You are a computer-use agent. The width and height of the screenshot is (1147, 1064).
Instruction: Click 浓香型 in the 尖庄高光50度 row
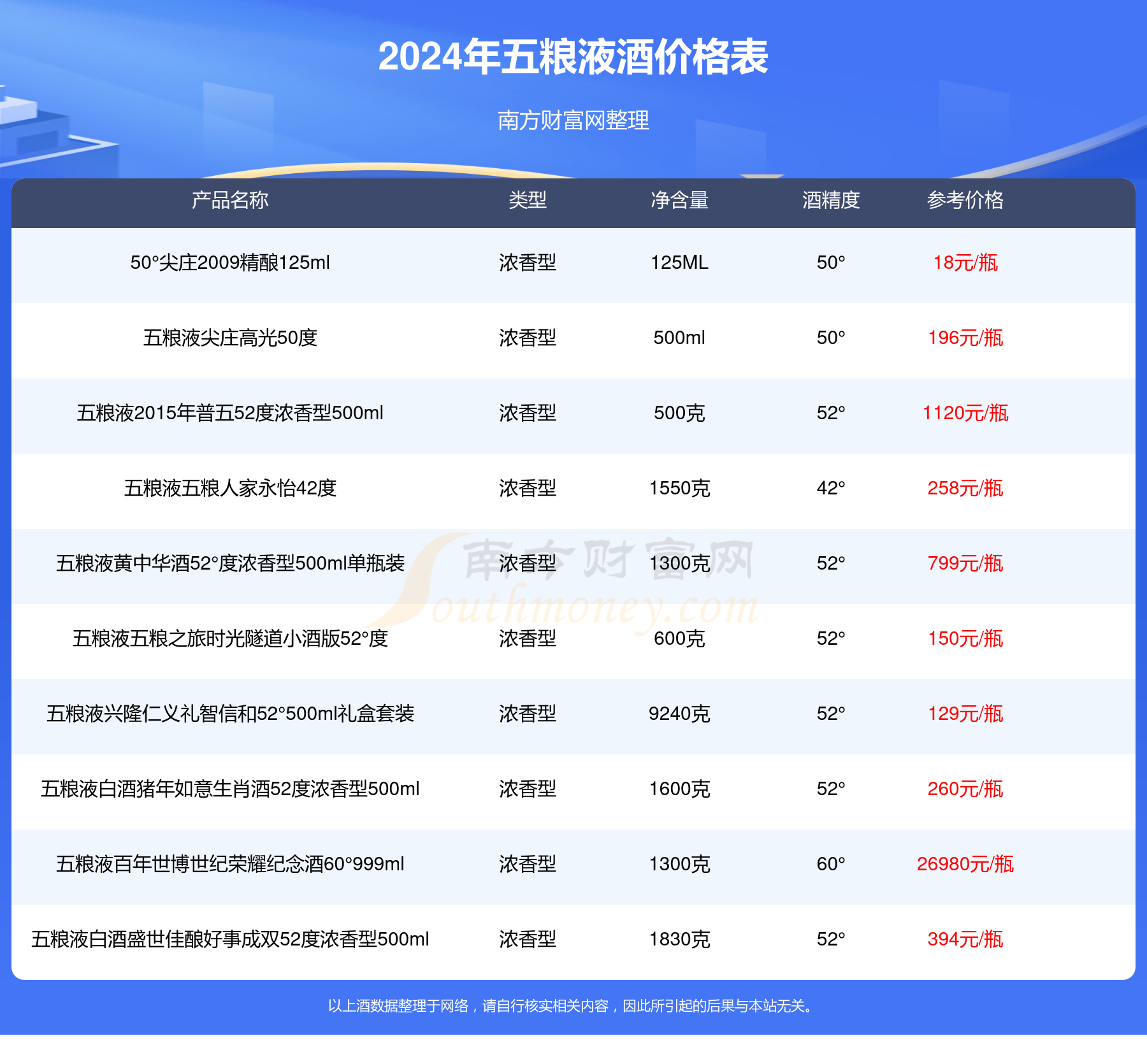point(528,338)
